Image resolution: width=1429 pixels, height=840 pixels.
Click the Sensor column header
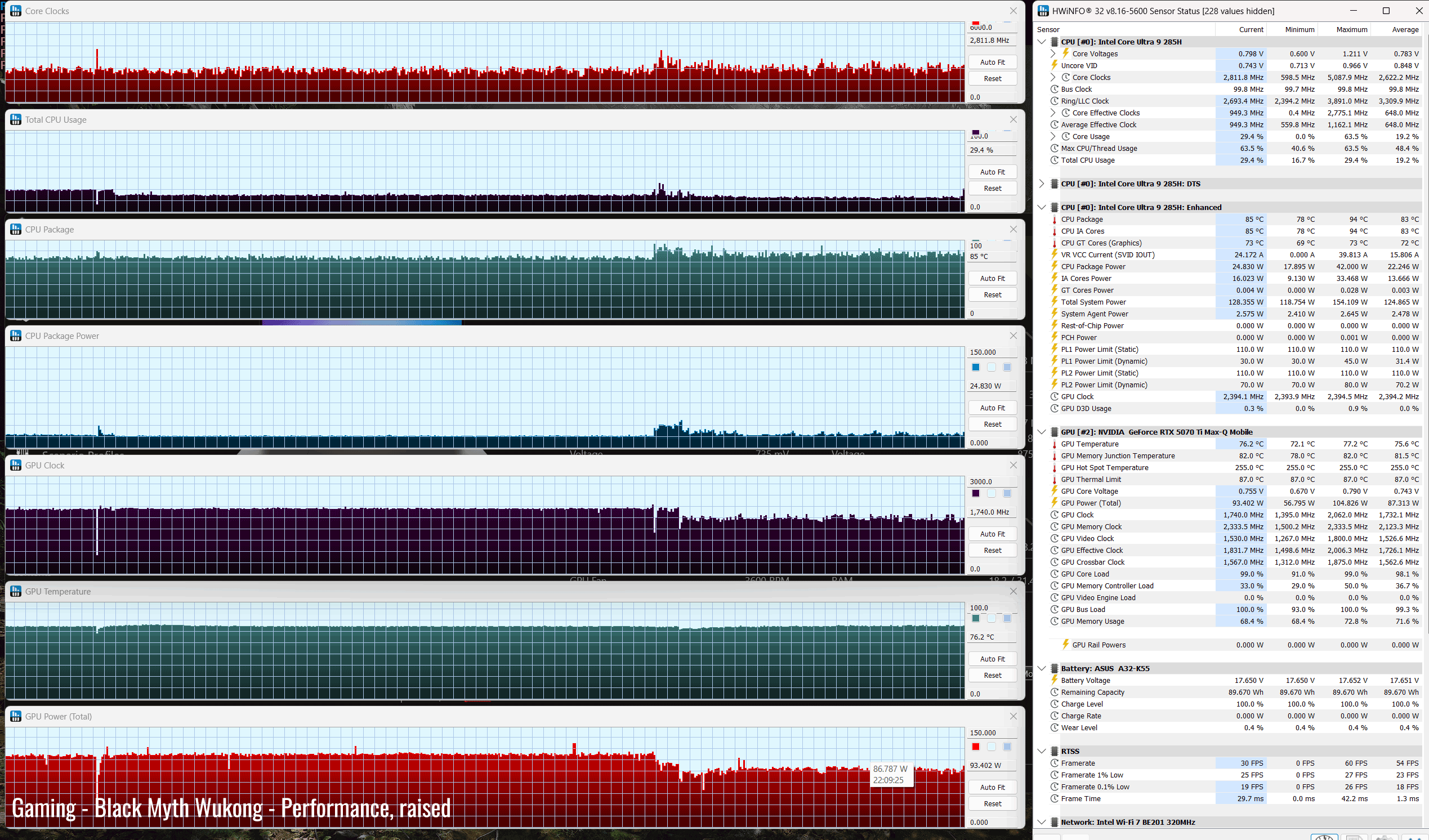click(x=1126, y=29)
